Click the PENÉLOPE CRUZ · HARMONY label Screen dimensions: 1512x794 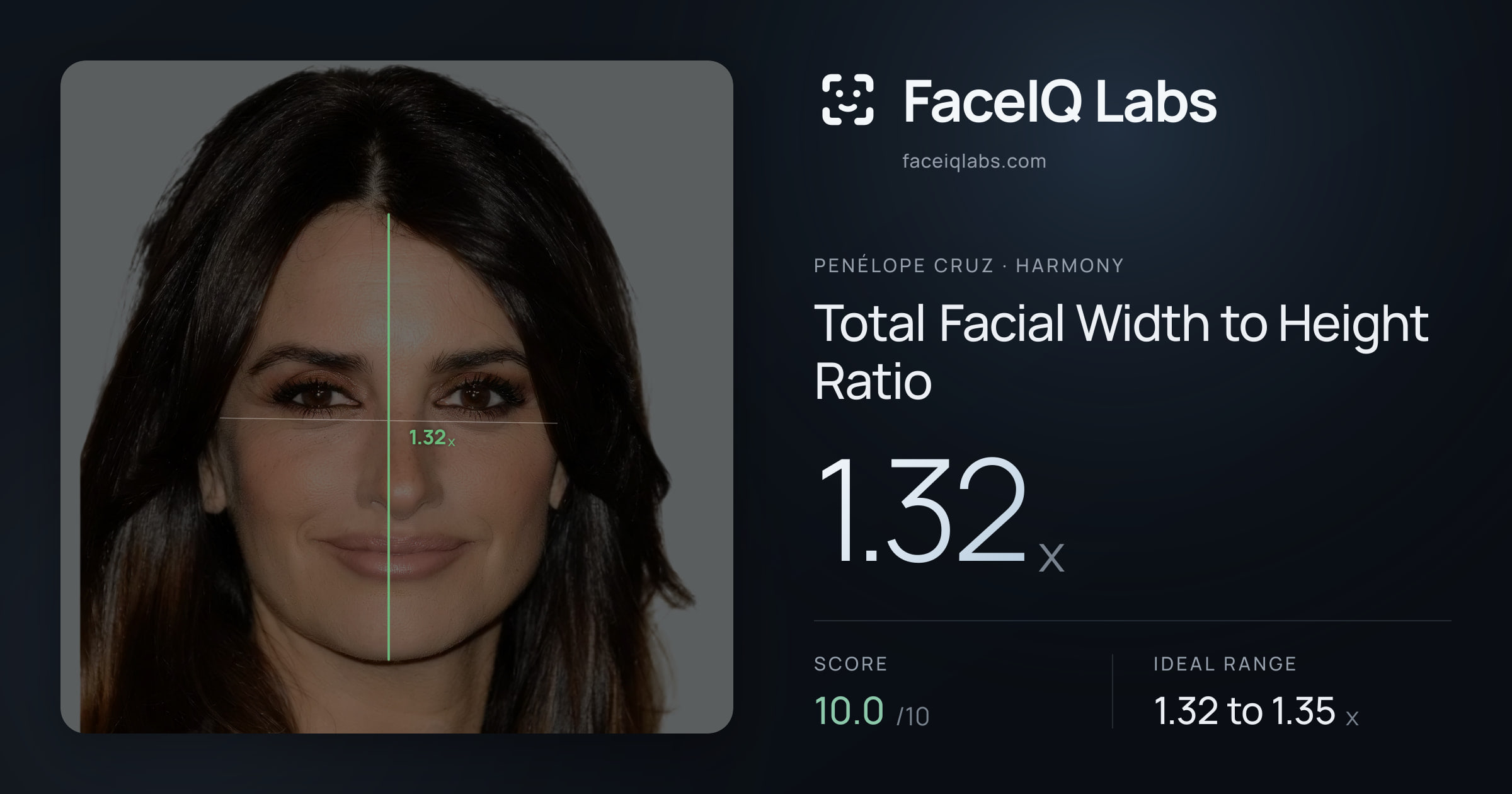pos(968,265)
